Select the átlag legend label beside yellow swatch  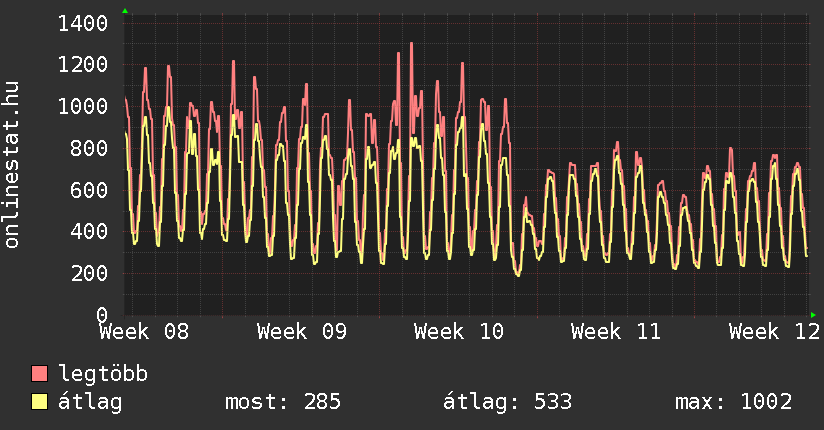90,403
